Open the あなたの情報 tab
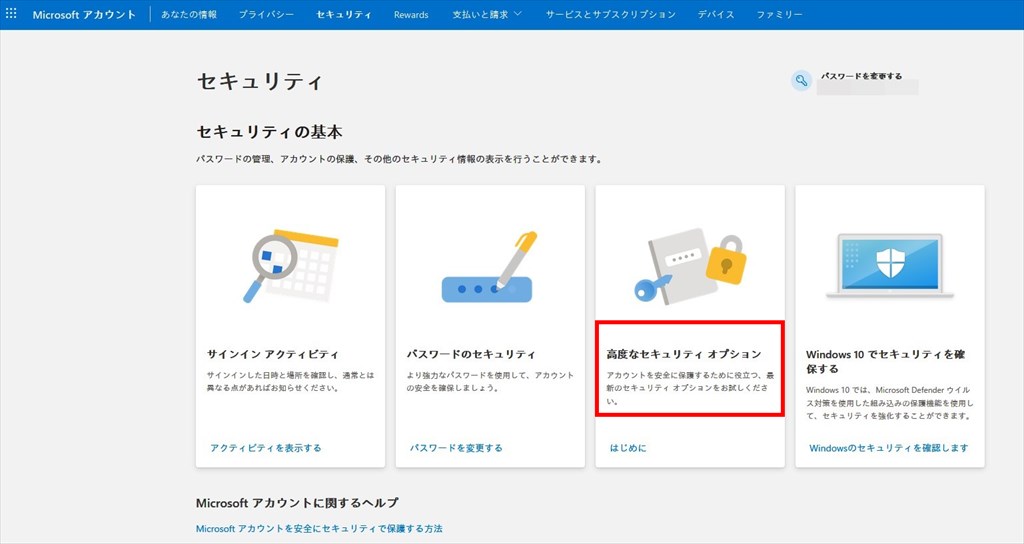1024x544 pixels. click(190, 15)
